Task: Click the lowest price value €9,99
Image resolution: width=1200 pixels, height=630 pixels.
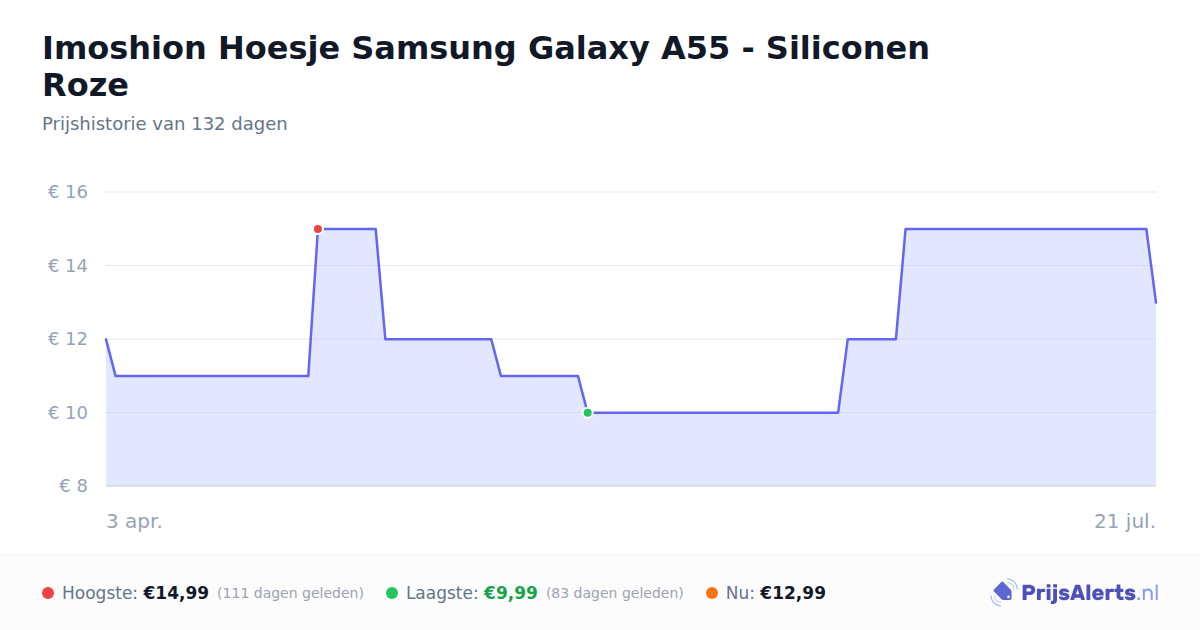Action: [511, 593]
